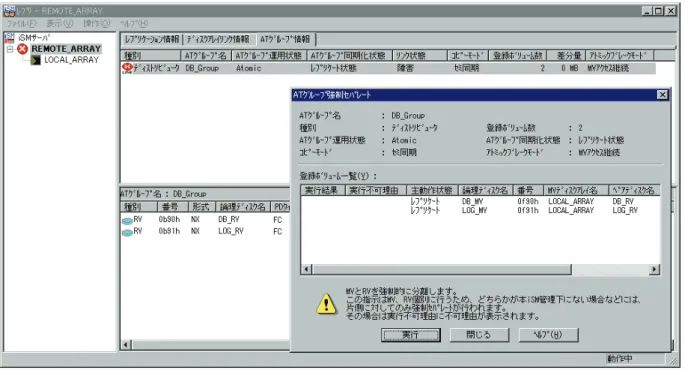Image resolution: width=685 pixels, height=370 pixels.
Task: Sort by ATグループ運用状態 column header
Action: (269, 55)
